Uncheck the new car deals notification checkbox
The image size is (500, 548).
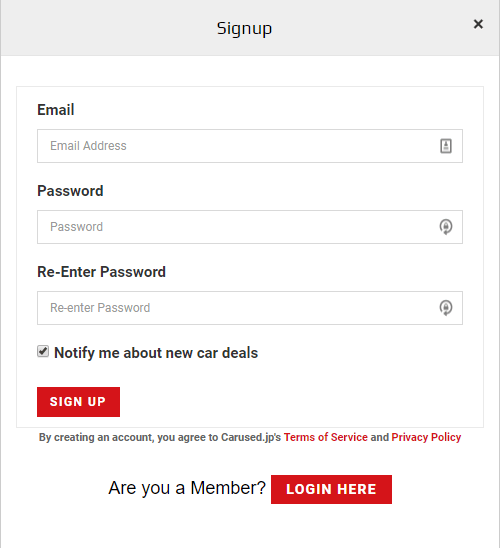click(43, 351)
